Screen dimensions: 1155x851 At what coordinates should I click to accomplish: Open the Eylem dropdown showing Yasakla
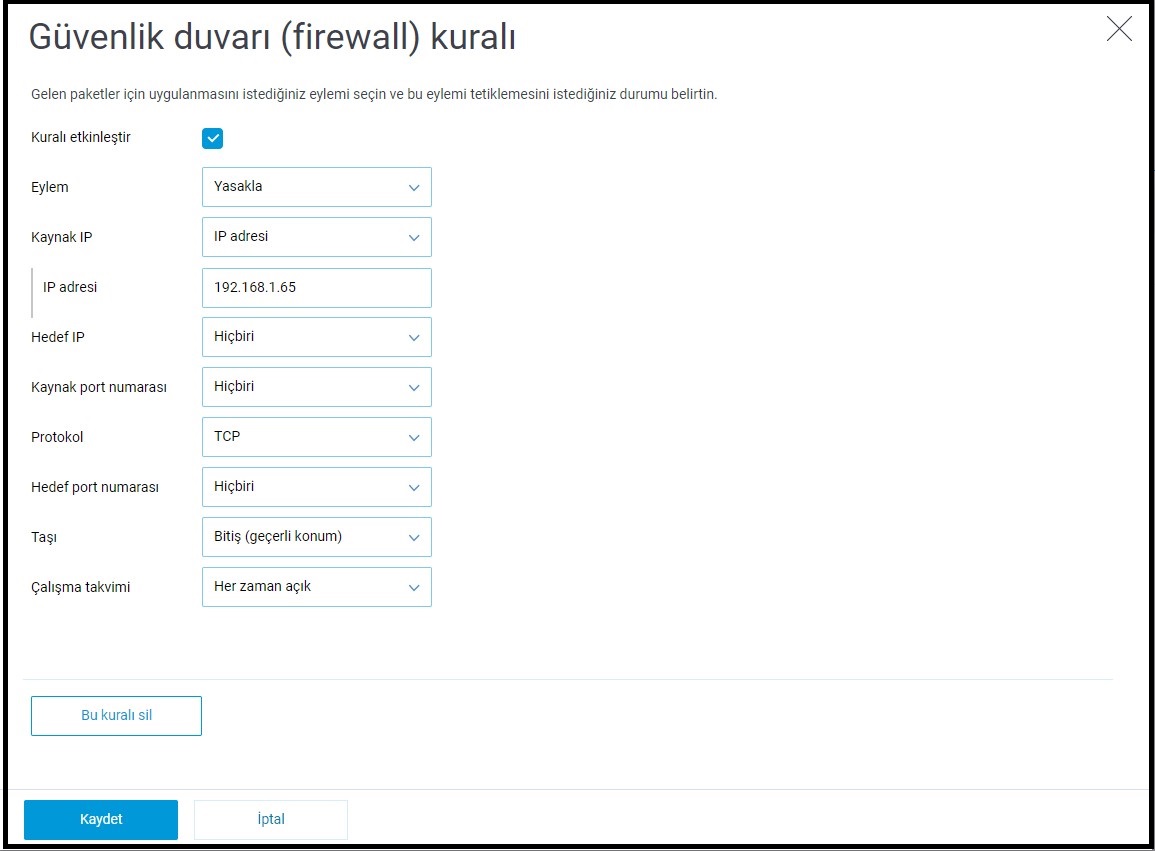[x=316, y=187]
